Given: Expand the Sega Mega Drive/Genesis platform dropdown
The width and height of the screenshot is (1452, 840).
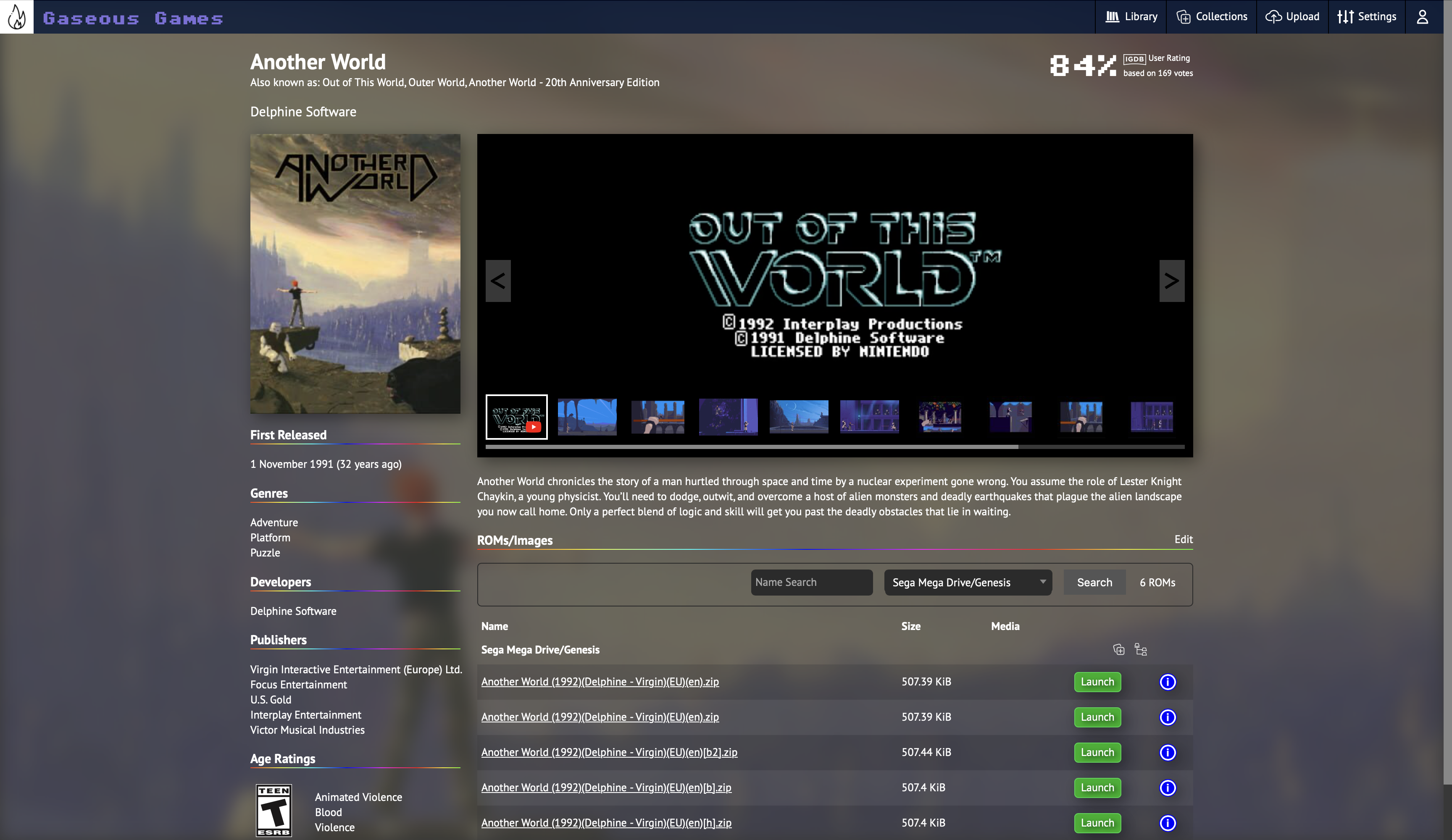Looking at the screenshot, I should tap(968, 583).
